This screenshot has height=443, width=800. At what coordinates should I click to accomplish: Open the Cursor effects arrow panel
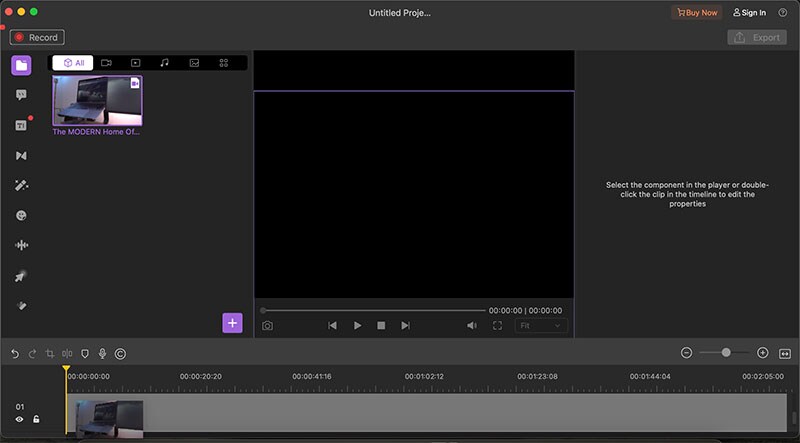(x=21, y=276)
